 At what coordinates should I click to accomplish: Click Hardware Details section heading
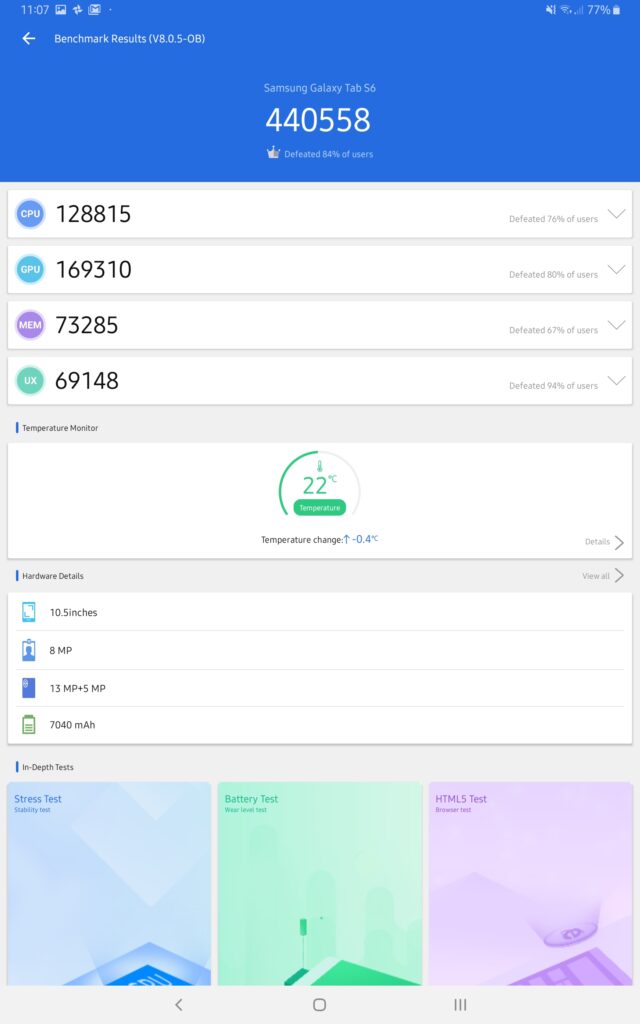tap(53, 576)
